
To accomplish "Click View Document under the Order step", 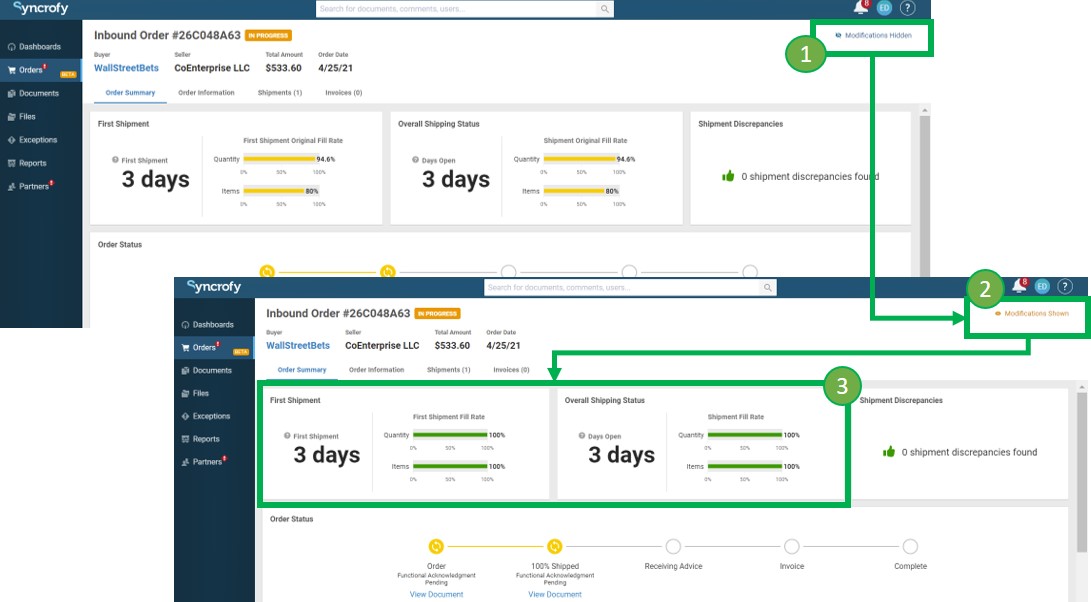I will click(x=436, y=594).
